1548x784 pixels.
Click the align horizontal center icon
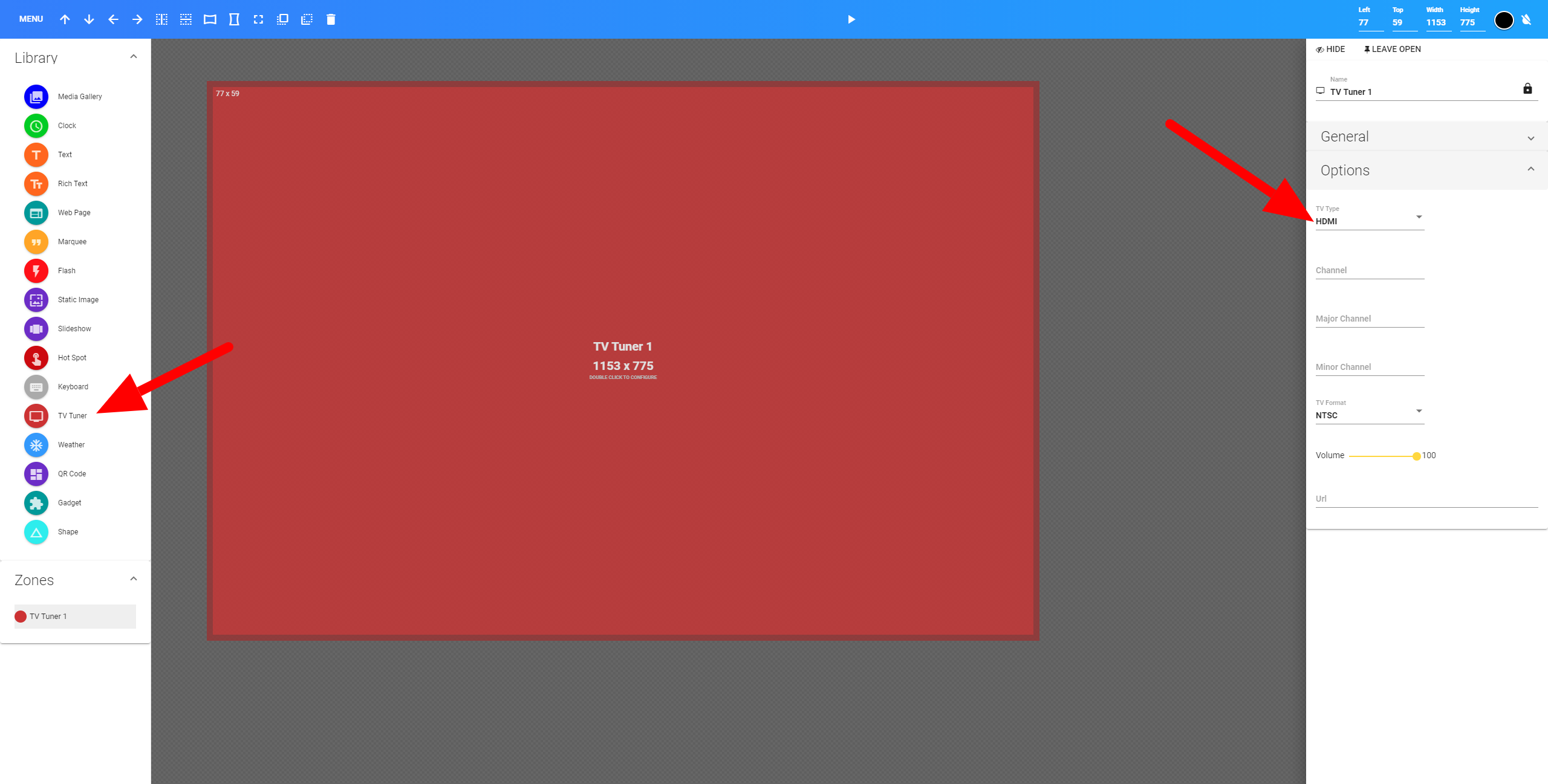[x=186, y=19]
